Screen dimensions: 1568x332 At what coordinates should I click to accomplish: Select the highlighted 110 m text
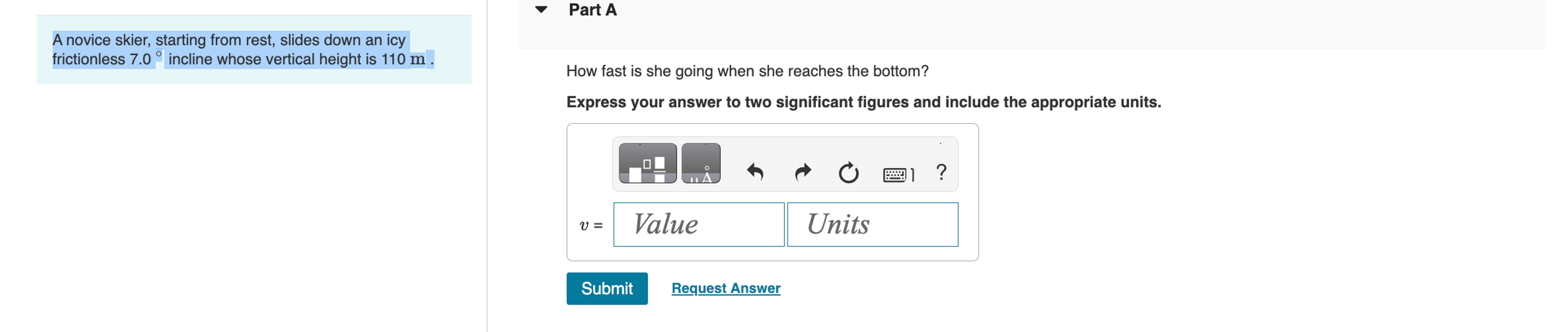coord(404,59)
